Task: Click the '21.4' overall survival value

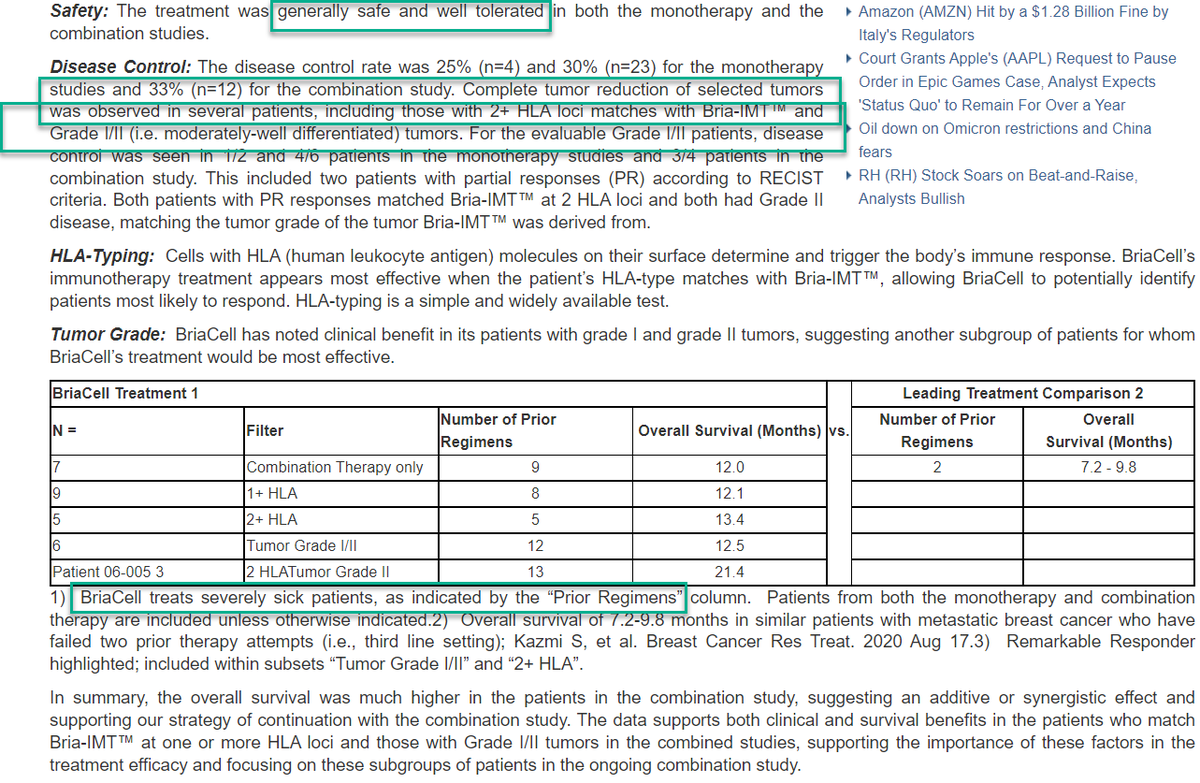Action: tap(730, 571)
